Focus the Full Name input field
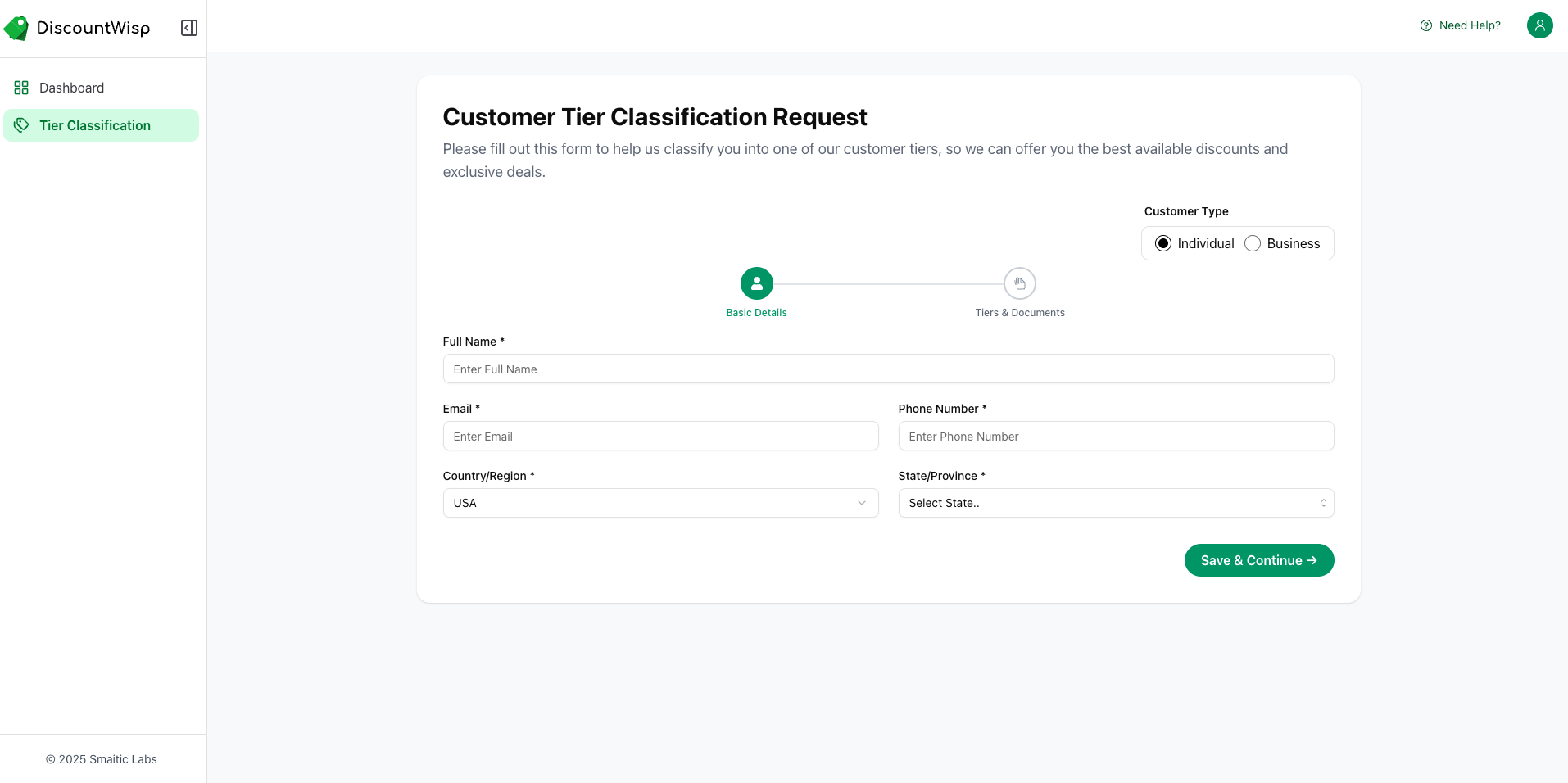Viewport: 1568px width, 783px height. pos(888,369)
